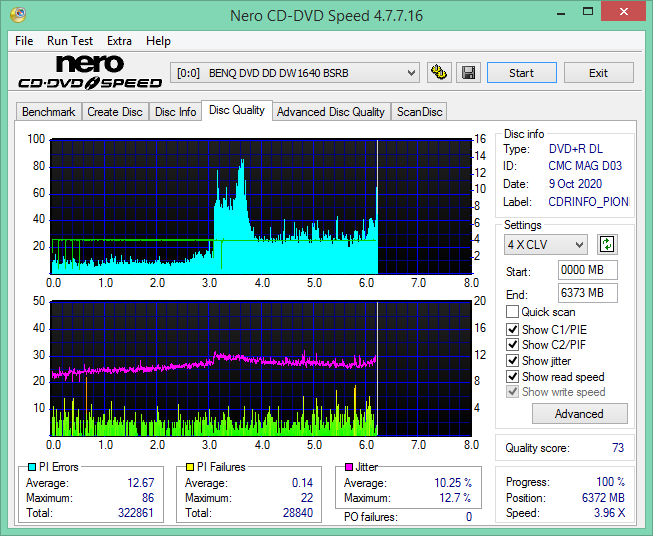
Task: Click the PI Errors average 12.67
Action: point(141,483)
